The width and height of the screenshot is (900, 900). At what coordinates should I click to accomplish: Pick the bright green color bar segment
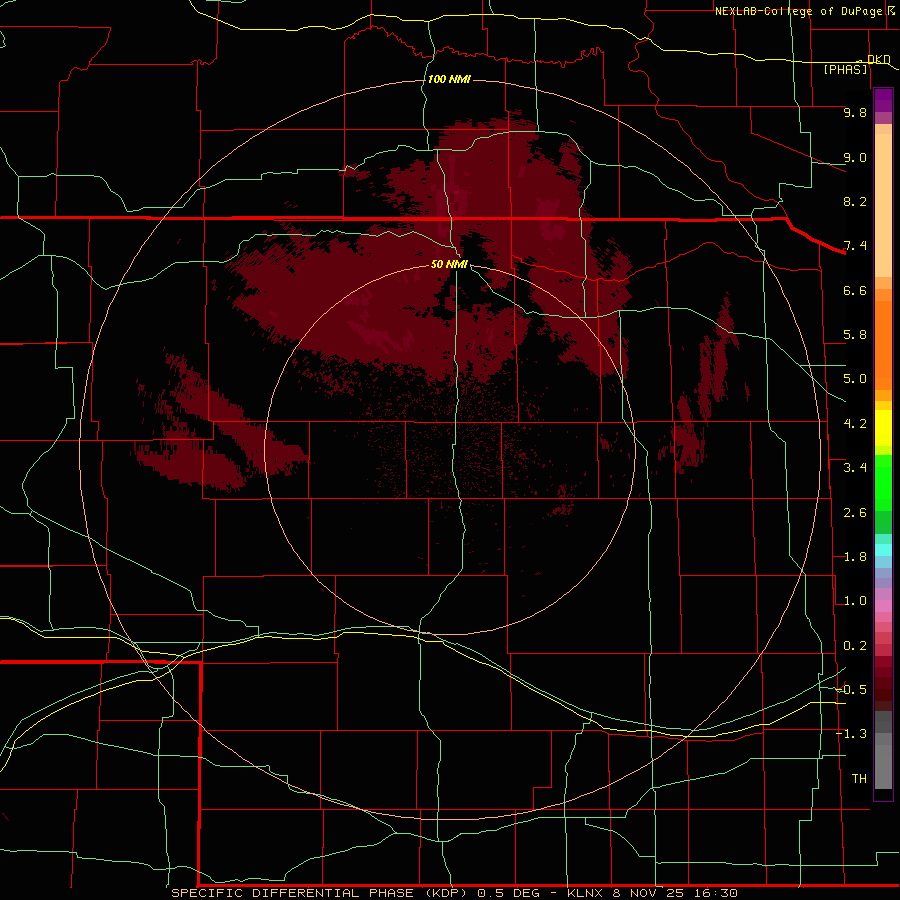[x=883, y=485]
